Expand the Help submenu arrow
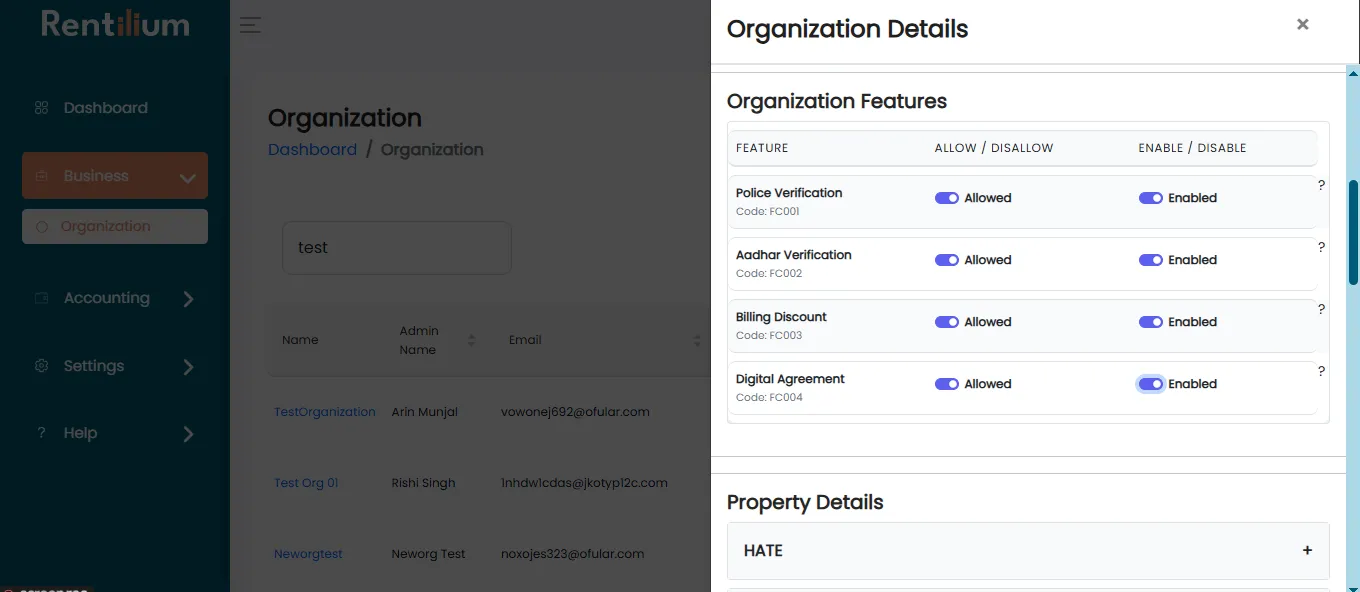Screen dimensions: 1360x592 [188, 434]
